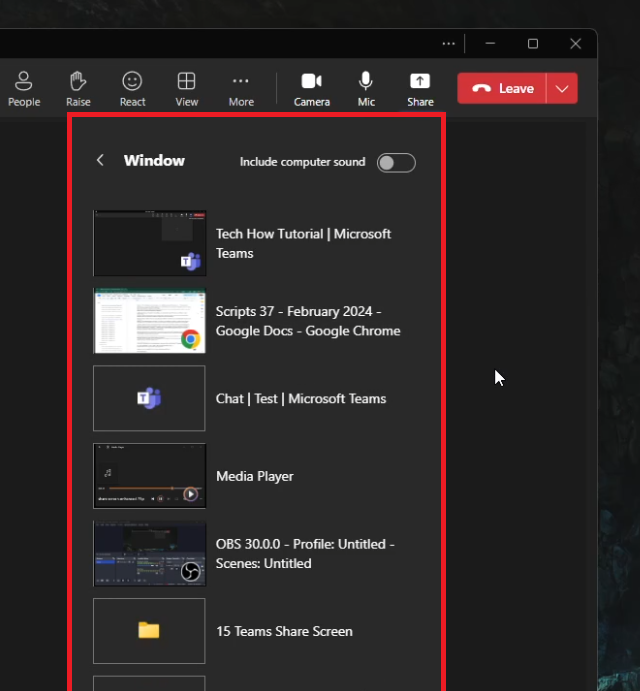Image resolution: width=640 pixels, height=691 pixels.
Task: Maximize the Teams meeting window
Action: coord(533,43)
